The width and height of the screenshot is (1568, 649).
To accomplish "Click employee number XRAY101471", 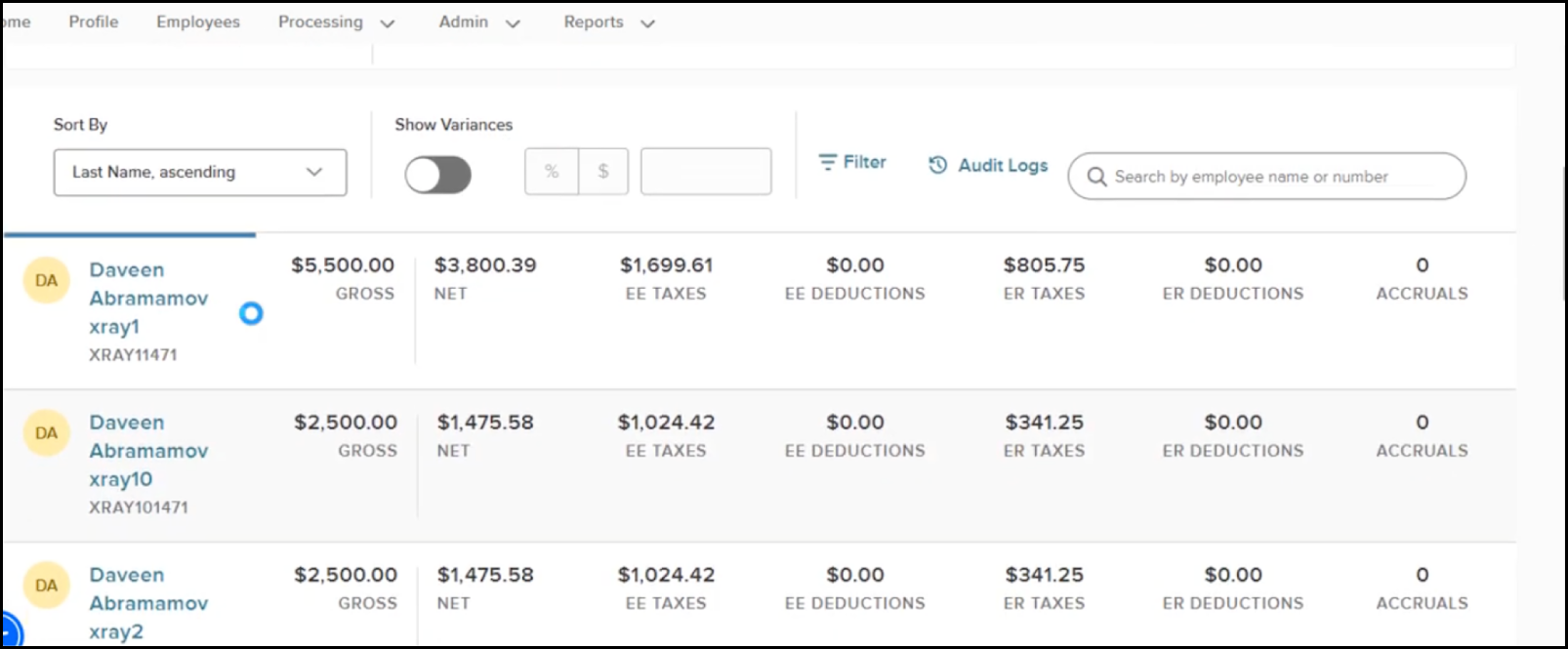I will click(x=139, y=507).
